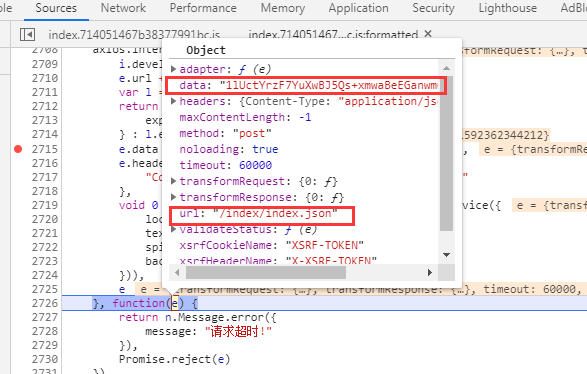Click the vertical scrollbar thumb in popup

(x=446, y=153)
